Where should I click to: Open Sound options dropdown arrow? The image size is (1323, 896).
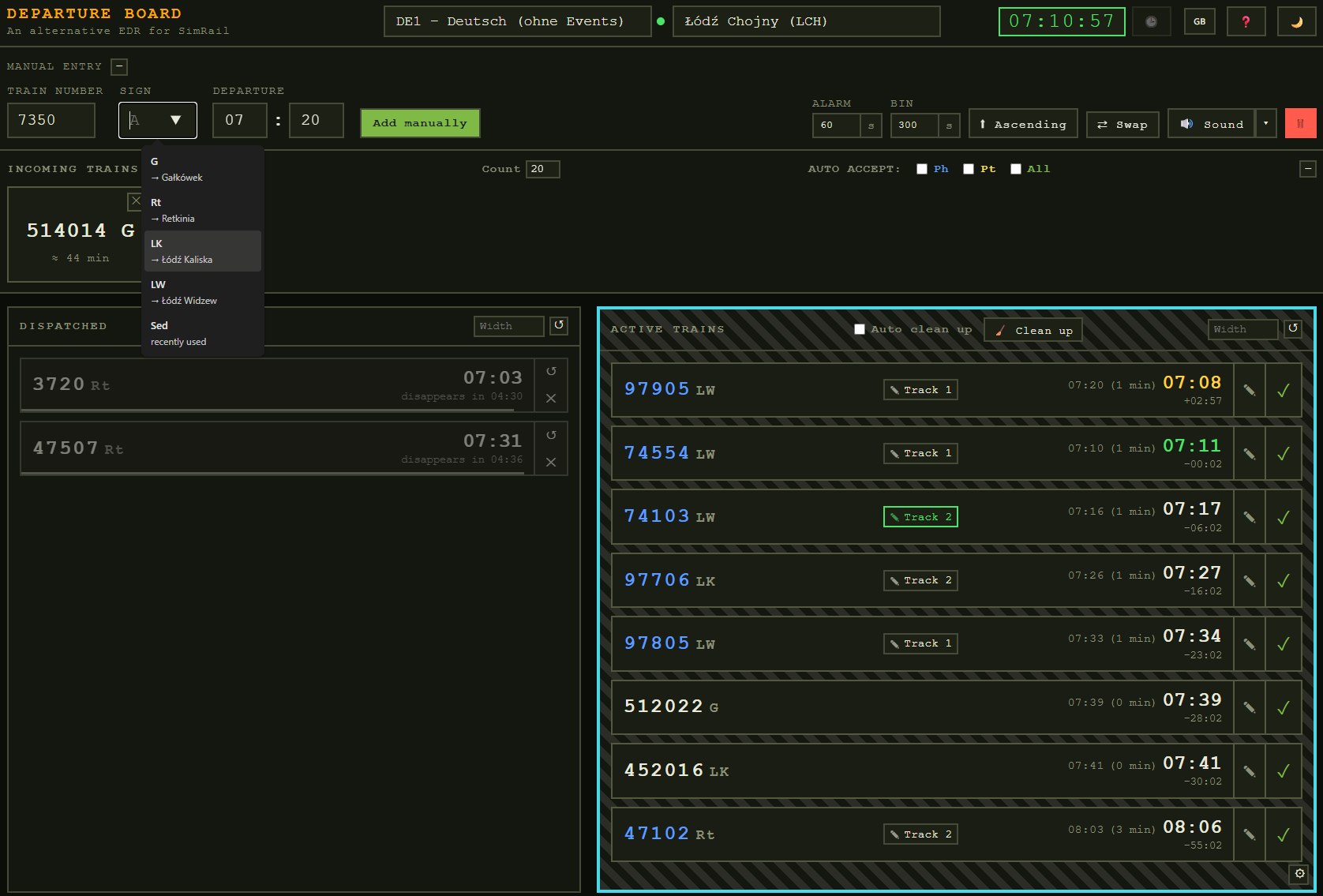(x=1266, y=123)
